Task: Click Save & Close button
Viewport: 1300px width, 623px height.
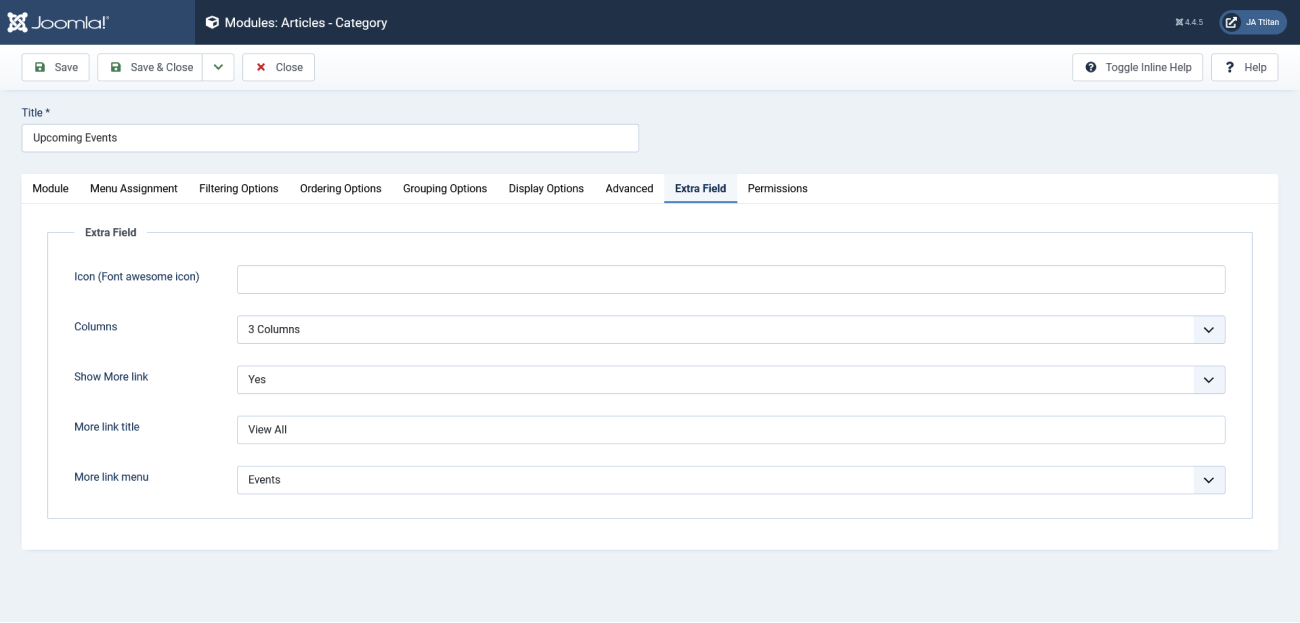Action: pyautogui.click(x=150, y=67)
